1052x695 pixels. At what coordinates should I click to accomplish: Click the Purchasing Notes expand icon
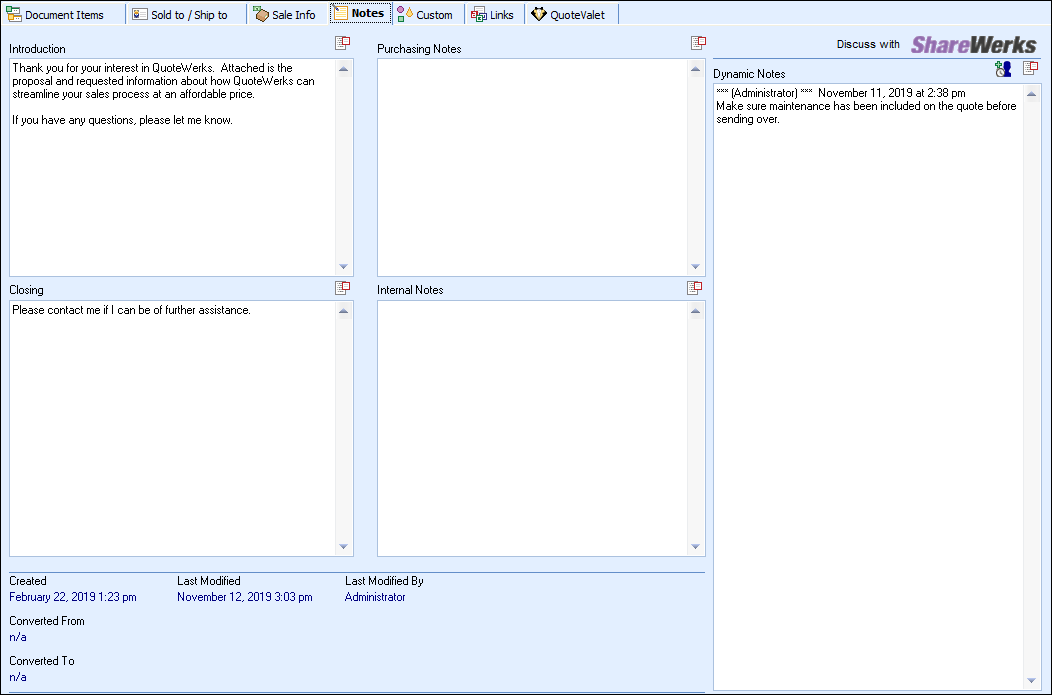tap(698, 43)
